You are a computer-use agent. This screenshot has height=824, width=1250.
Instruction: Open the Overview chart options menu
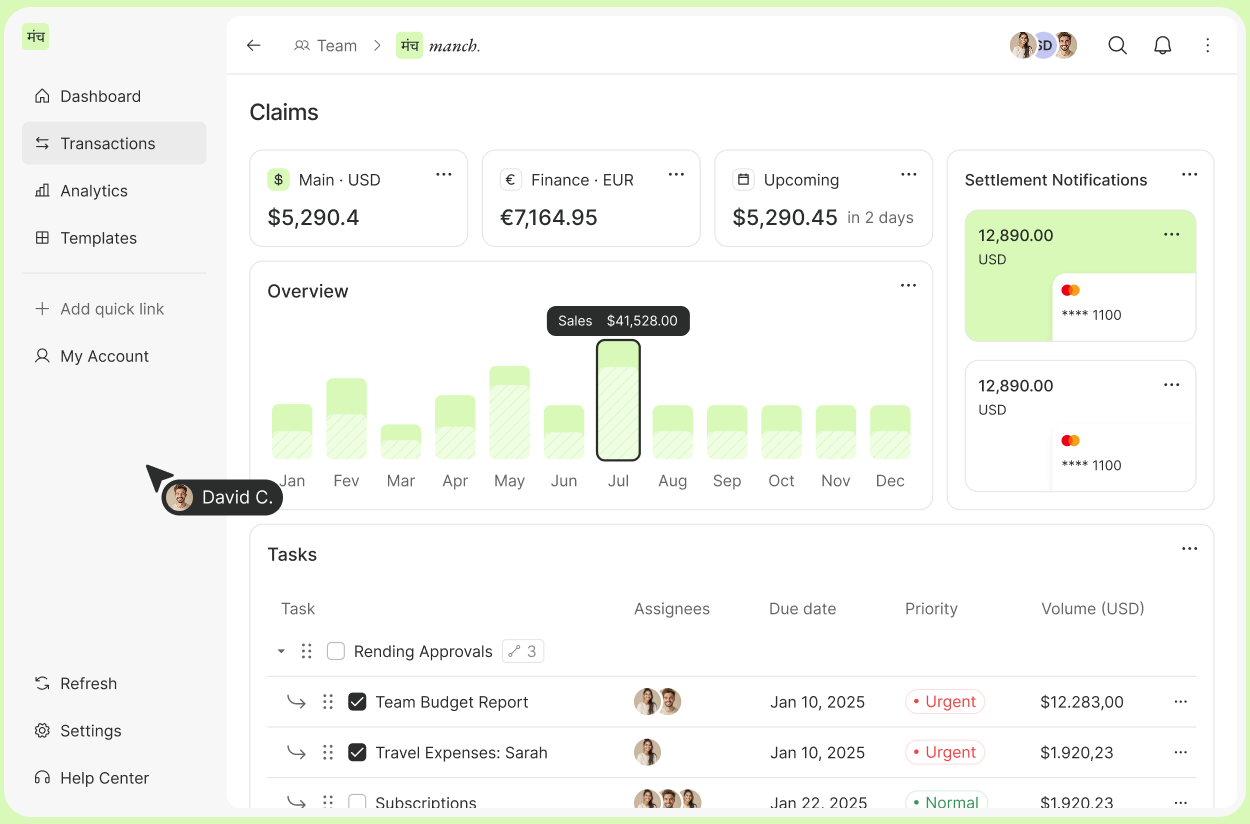click(x=908, y=285)
